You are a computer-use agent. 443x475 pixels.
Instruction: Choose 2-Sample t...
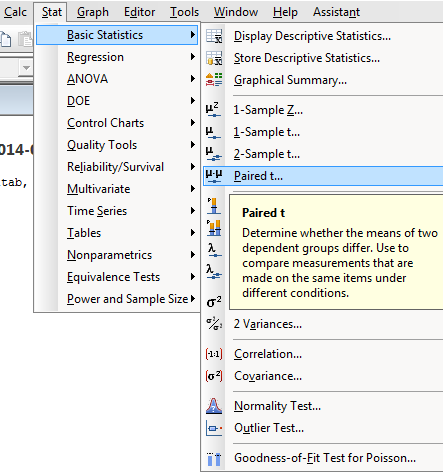pos(323,154)
